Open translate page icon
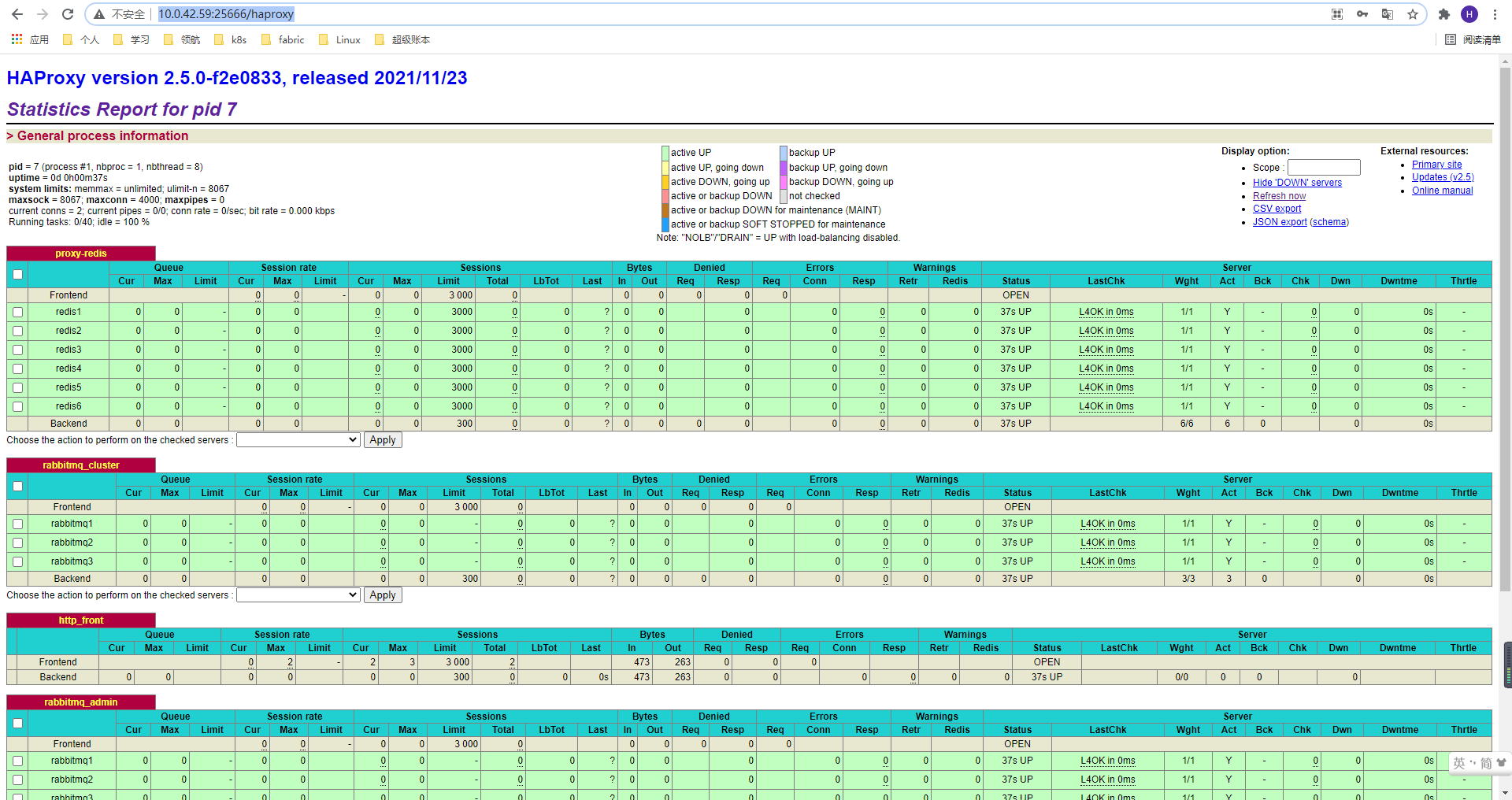 1388,14
